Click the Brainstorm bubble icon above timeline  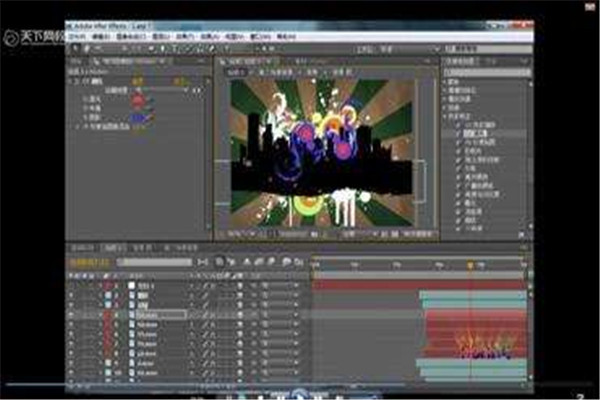click(x=286, y=262)
